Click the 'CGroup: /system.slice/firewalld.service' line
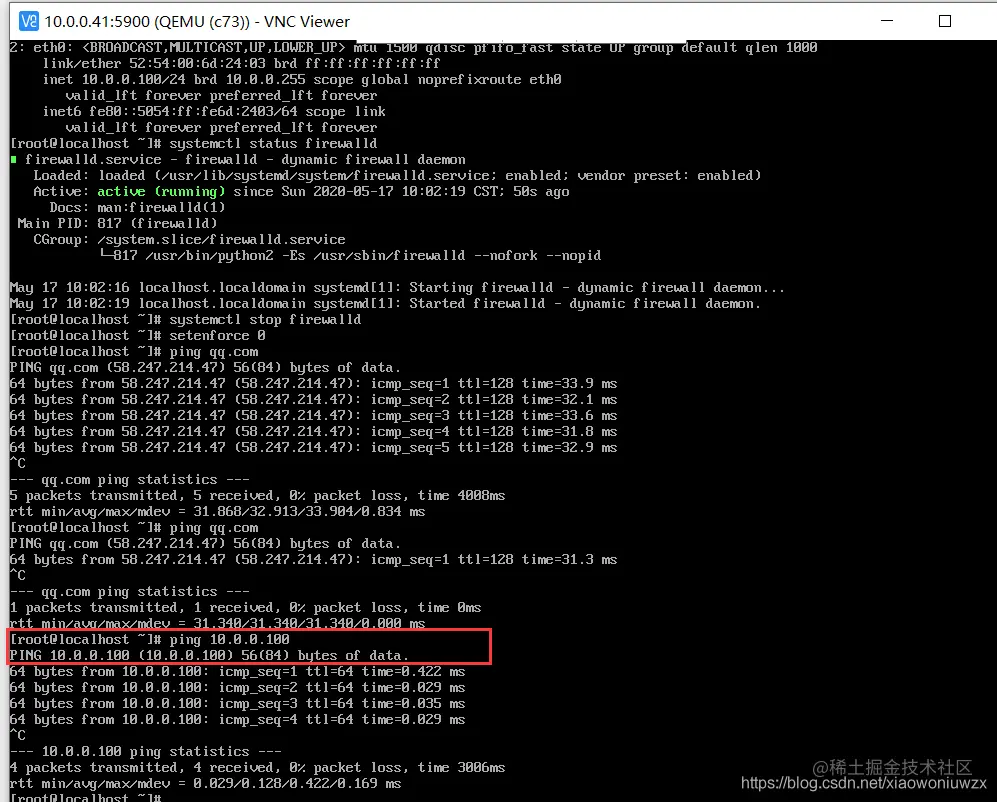 tap(189, 240)
